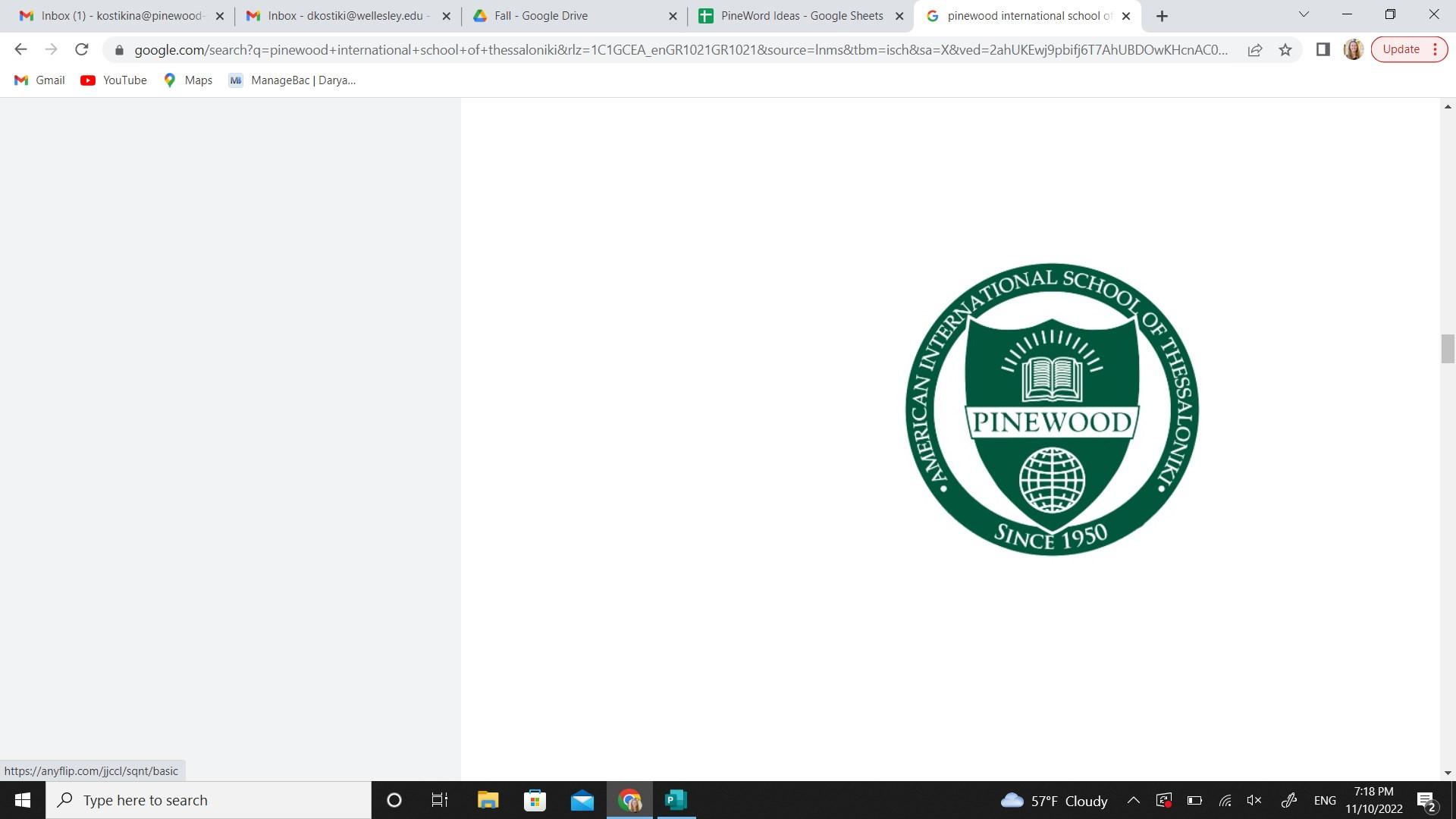Viewport: 1456px width, 819px height.
Task: Open Chrome side panel
Action: click(1323, 50)
